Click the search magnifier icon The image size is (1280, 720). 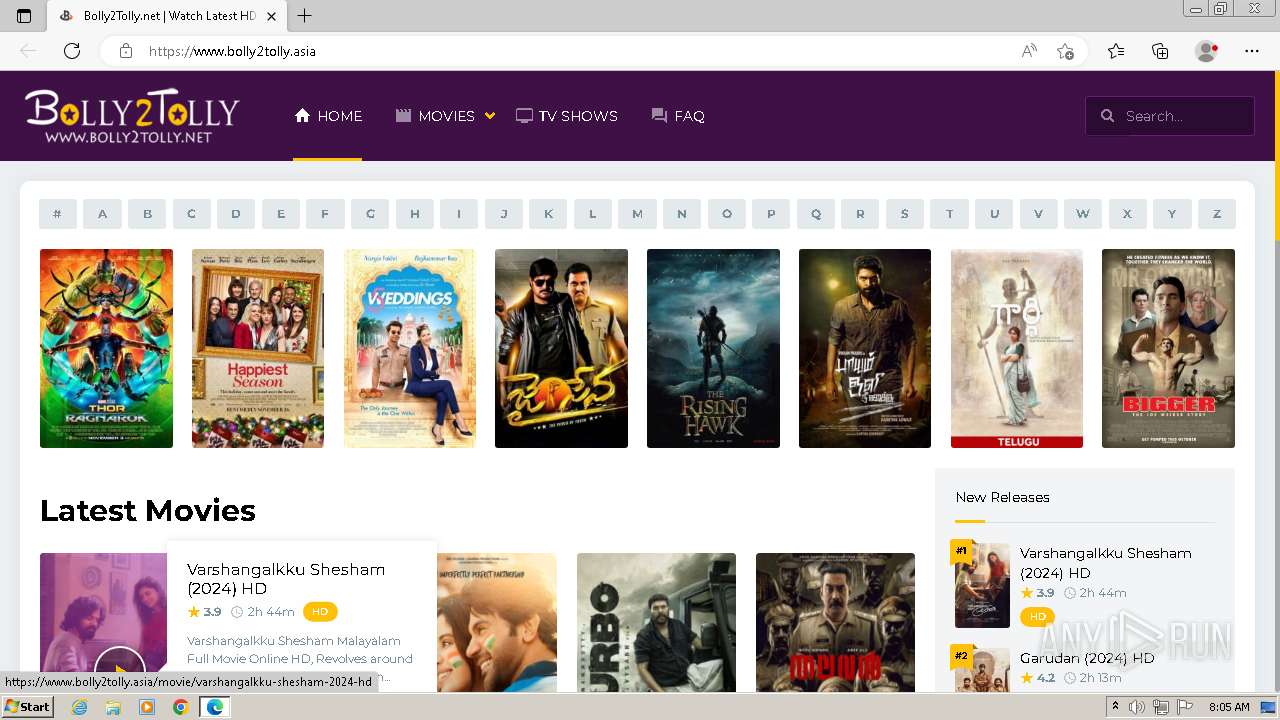(x=1107, y=116)
